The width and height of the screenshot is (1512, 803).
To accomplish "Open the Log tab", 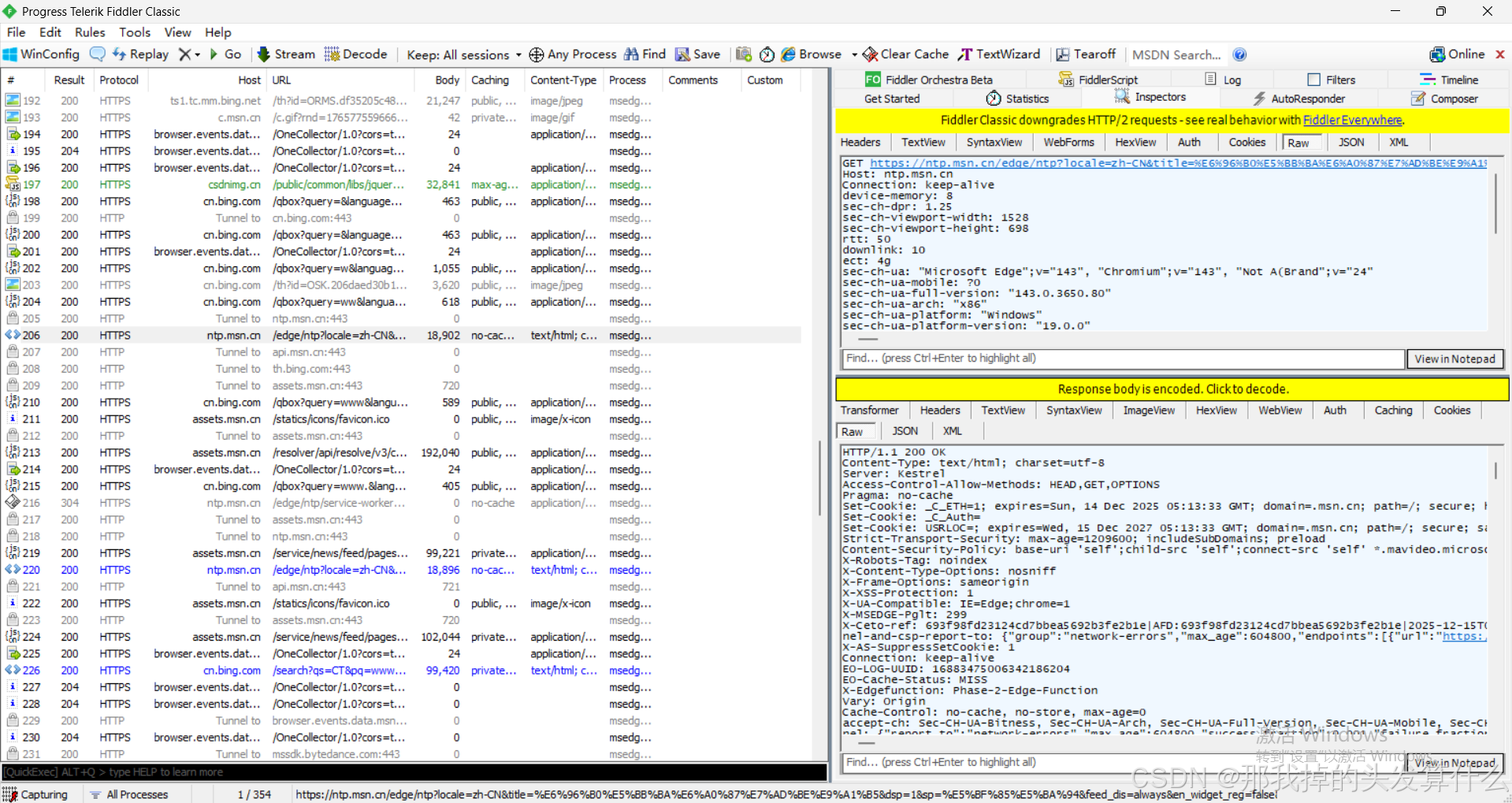I will pyautogui.click(x=1223, y=80).
